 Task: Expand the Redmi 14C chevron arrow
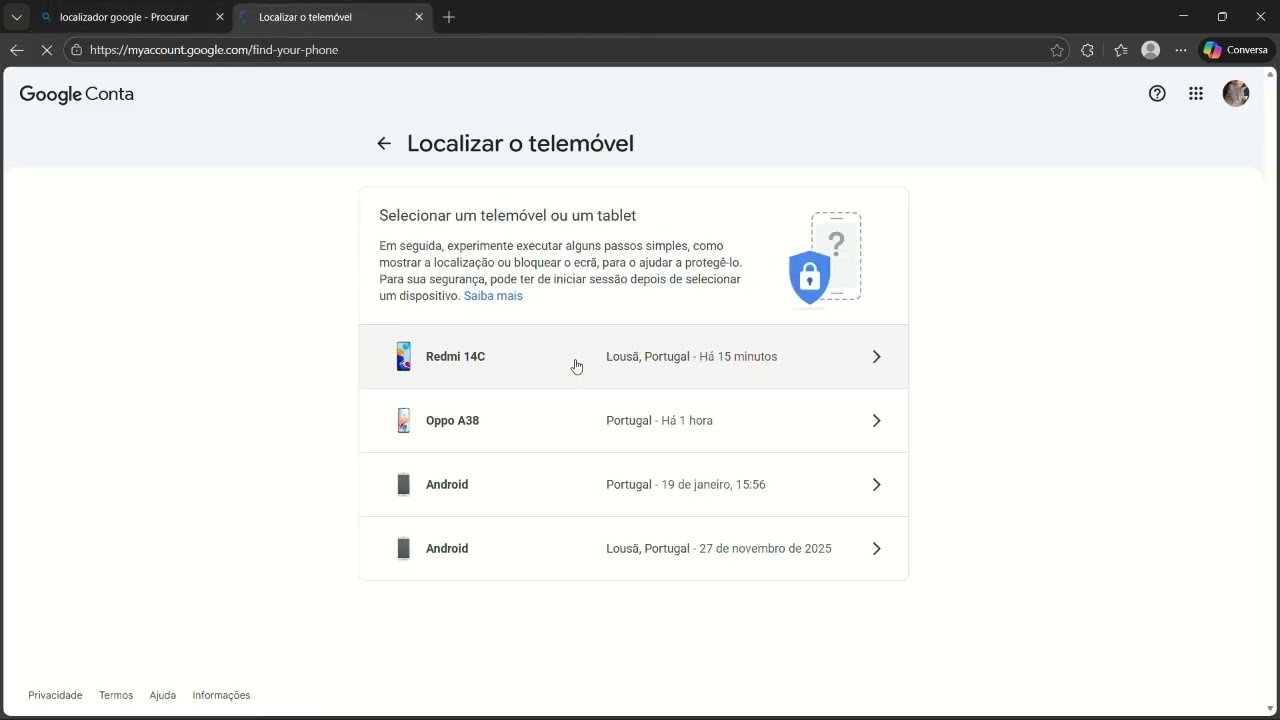click(x=876, y=357)
